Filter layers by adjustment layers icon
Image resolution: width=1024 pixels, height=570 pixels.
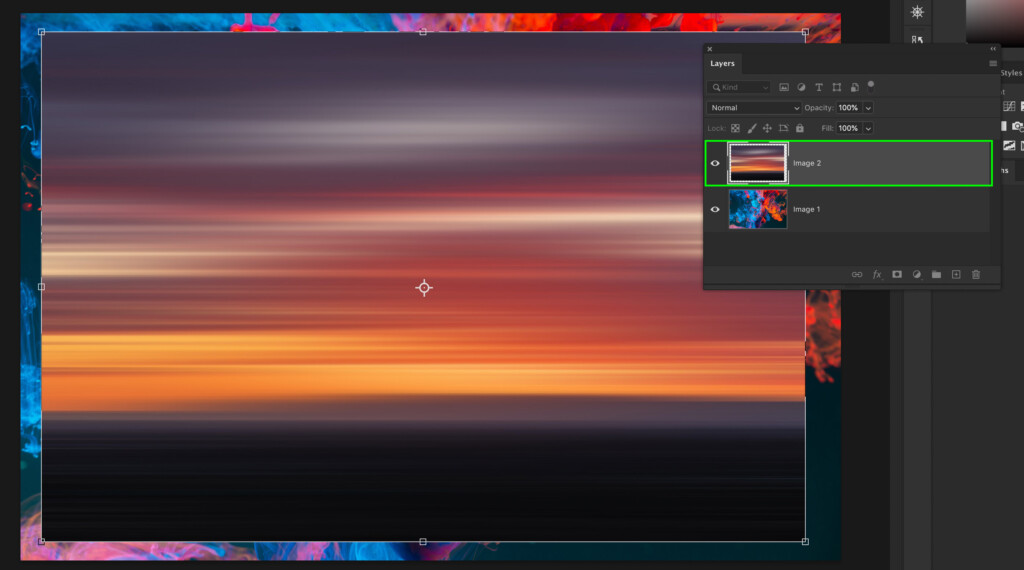[801, 87]
